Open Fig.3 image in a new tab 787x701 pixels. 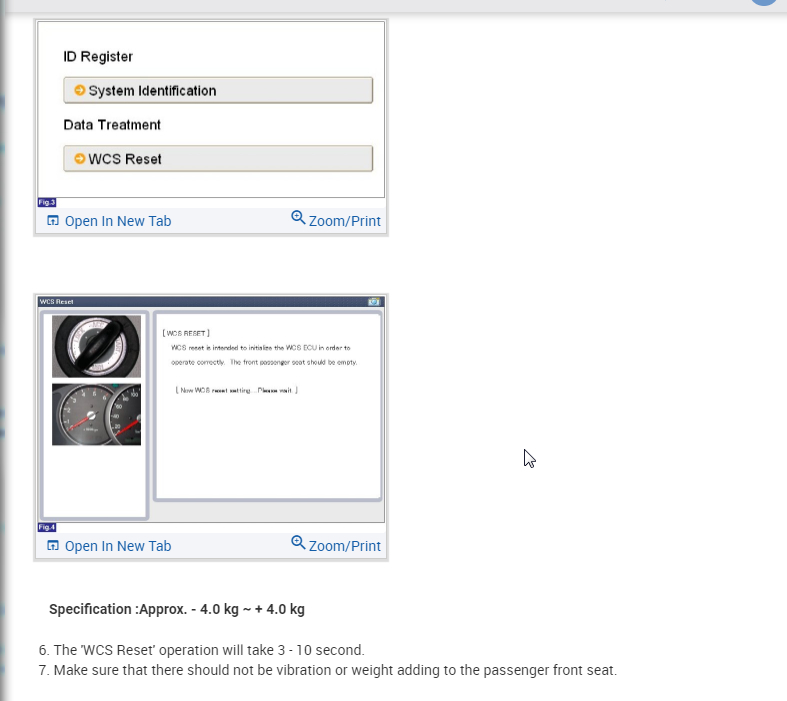[x=109, y=221]
